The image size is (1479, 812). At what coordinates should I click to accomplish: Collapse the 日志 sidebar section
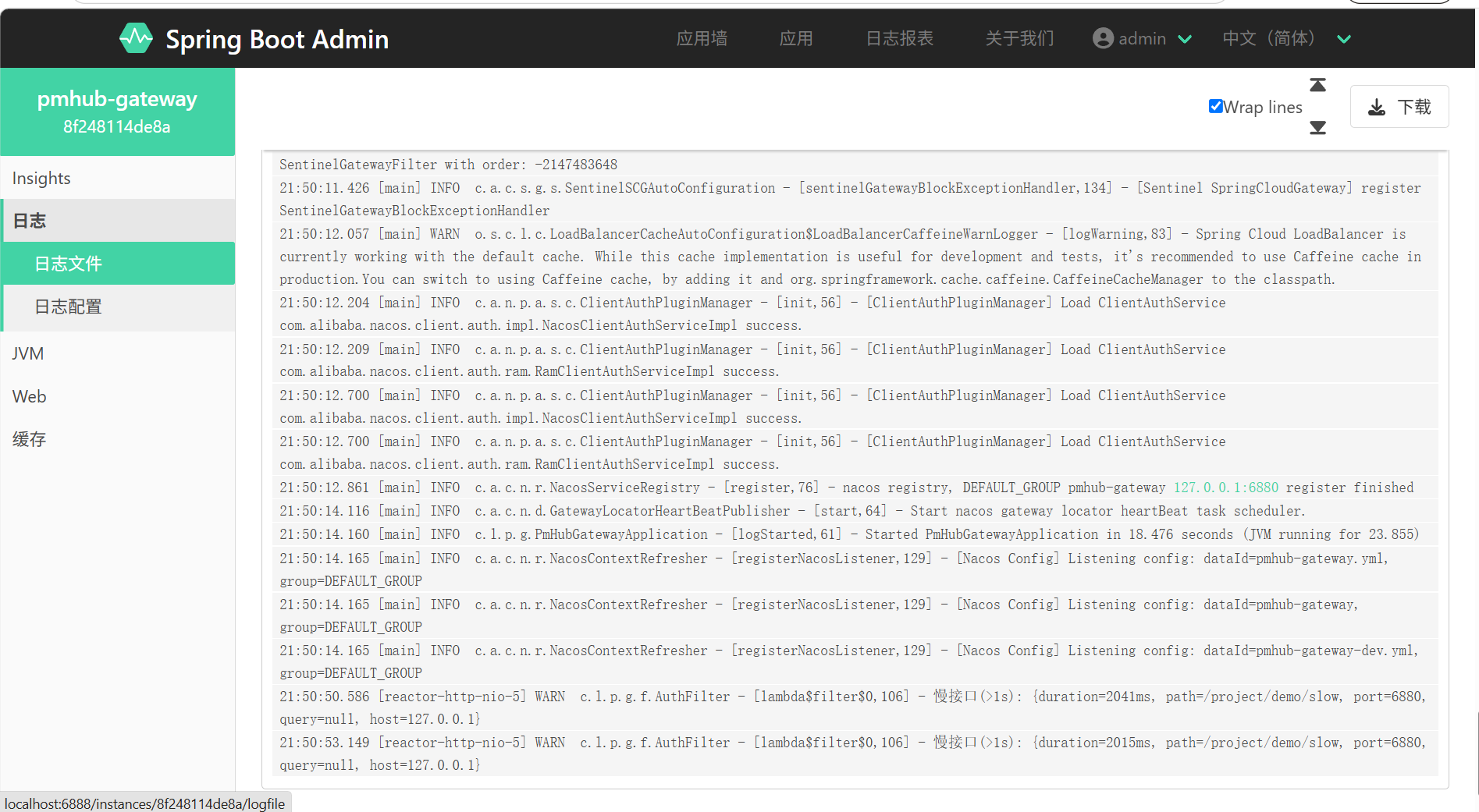pos(118,221)
